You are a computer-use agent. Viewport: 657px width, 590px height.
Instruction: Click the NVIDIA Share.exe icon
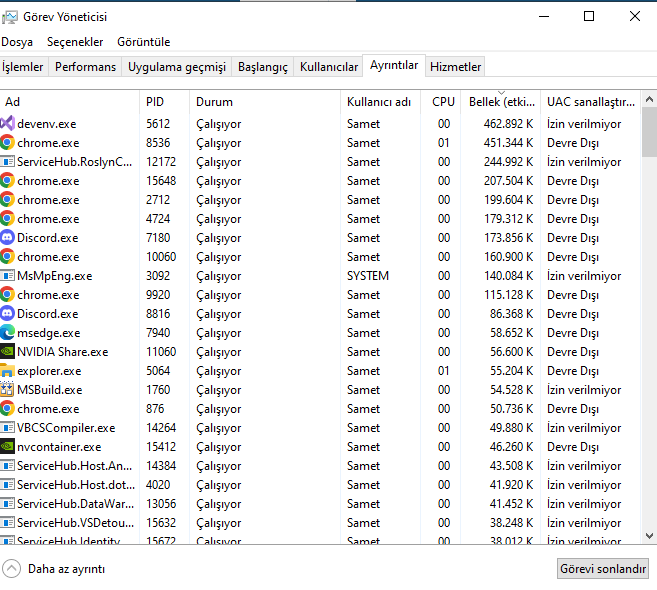pos(8,352)
